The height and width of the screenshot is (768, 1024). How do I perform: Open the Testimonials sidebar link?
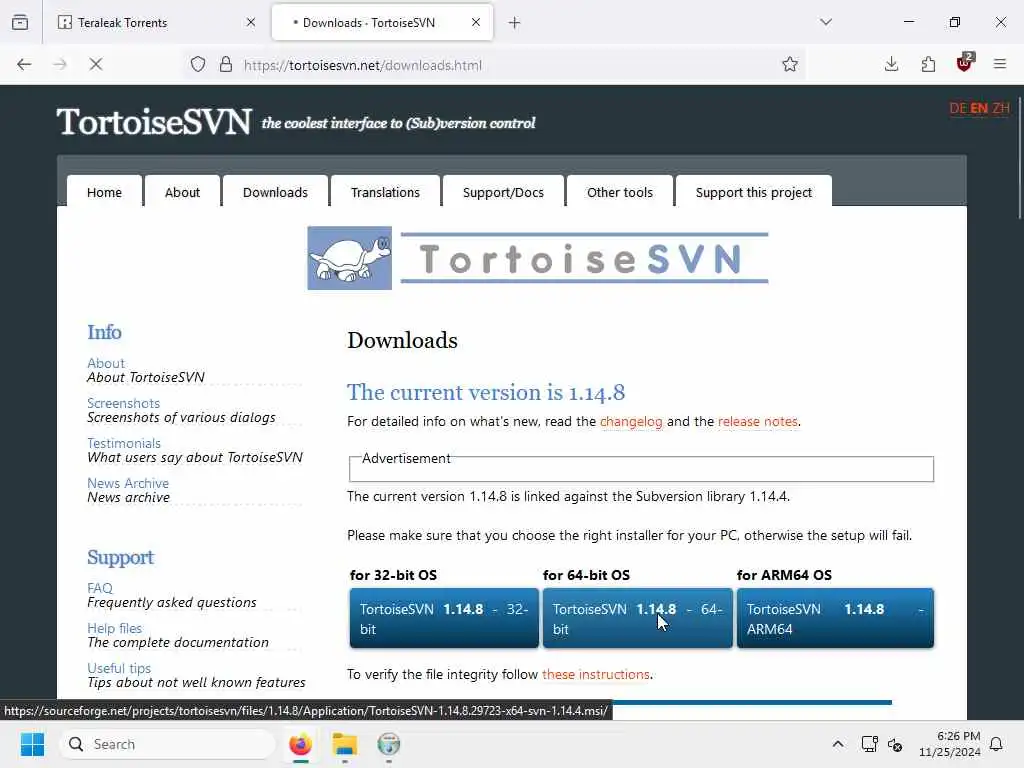point(124,443)
